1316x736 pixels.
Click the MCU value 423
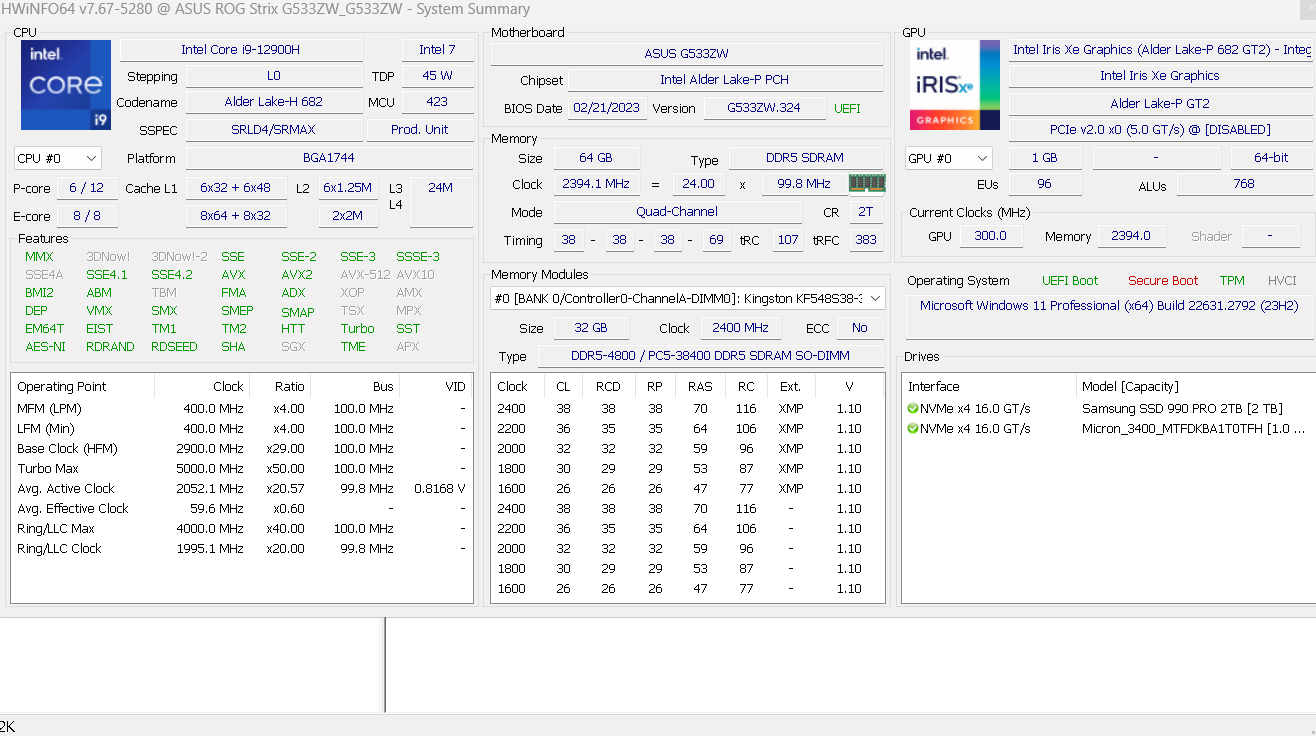(437, 102)
